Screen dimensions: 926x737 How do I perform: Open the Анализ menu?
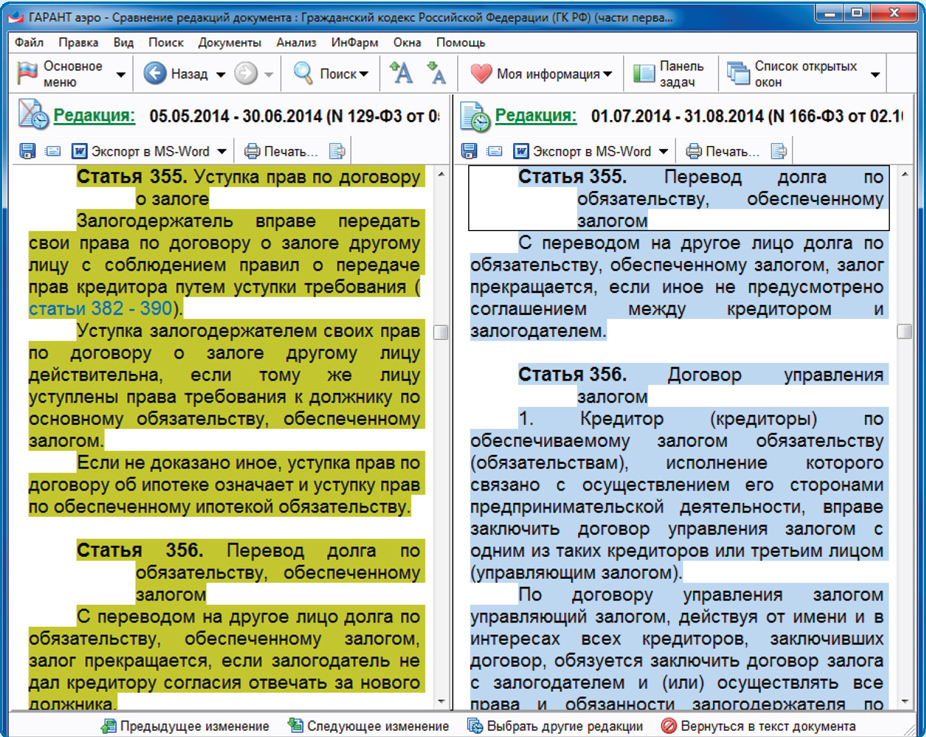(296, 43)
